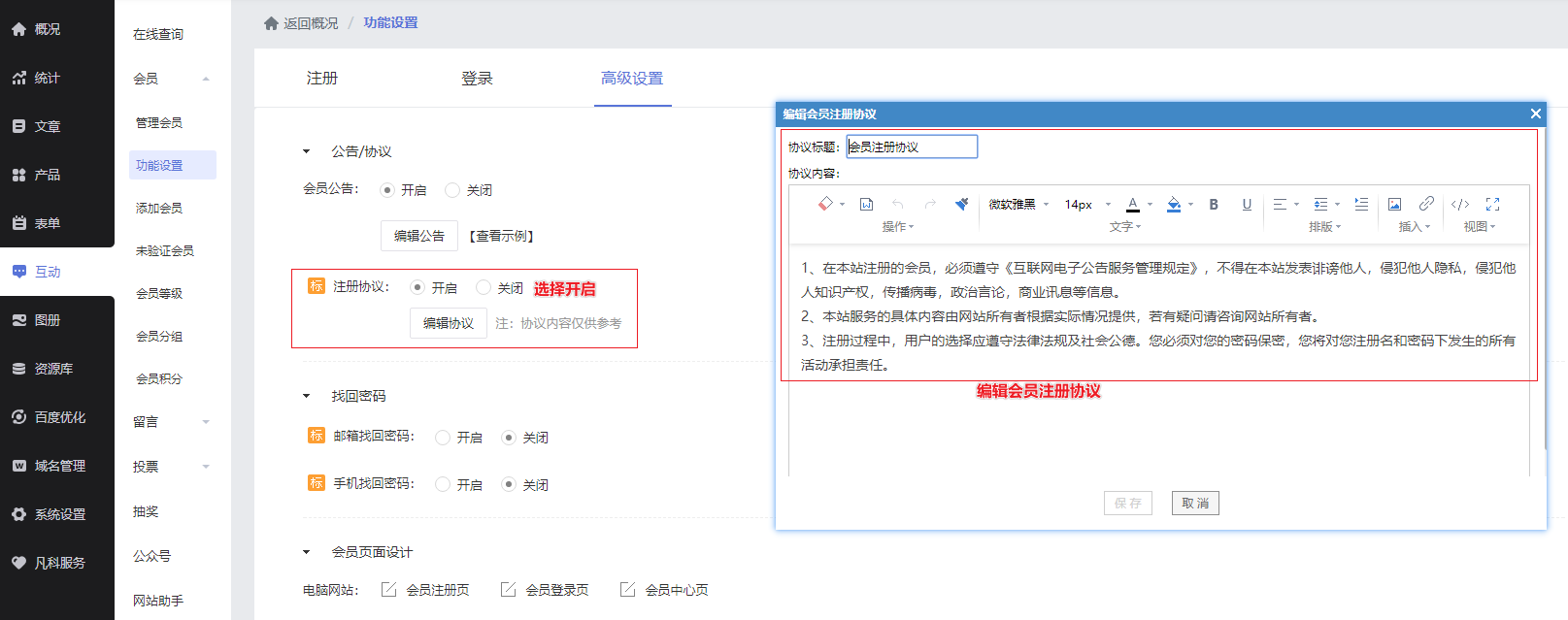Open 系统设置 system settings
Screen dimensions: 1568x620
(56, 514)
